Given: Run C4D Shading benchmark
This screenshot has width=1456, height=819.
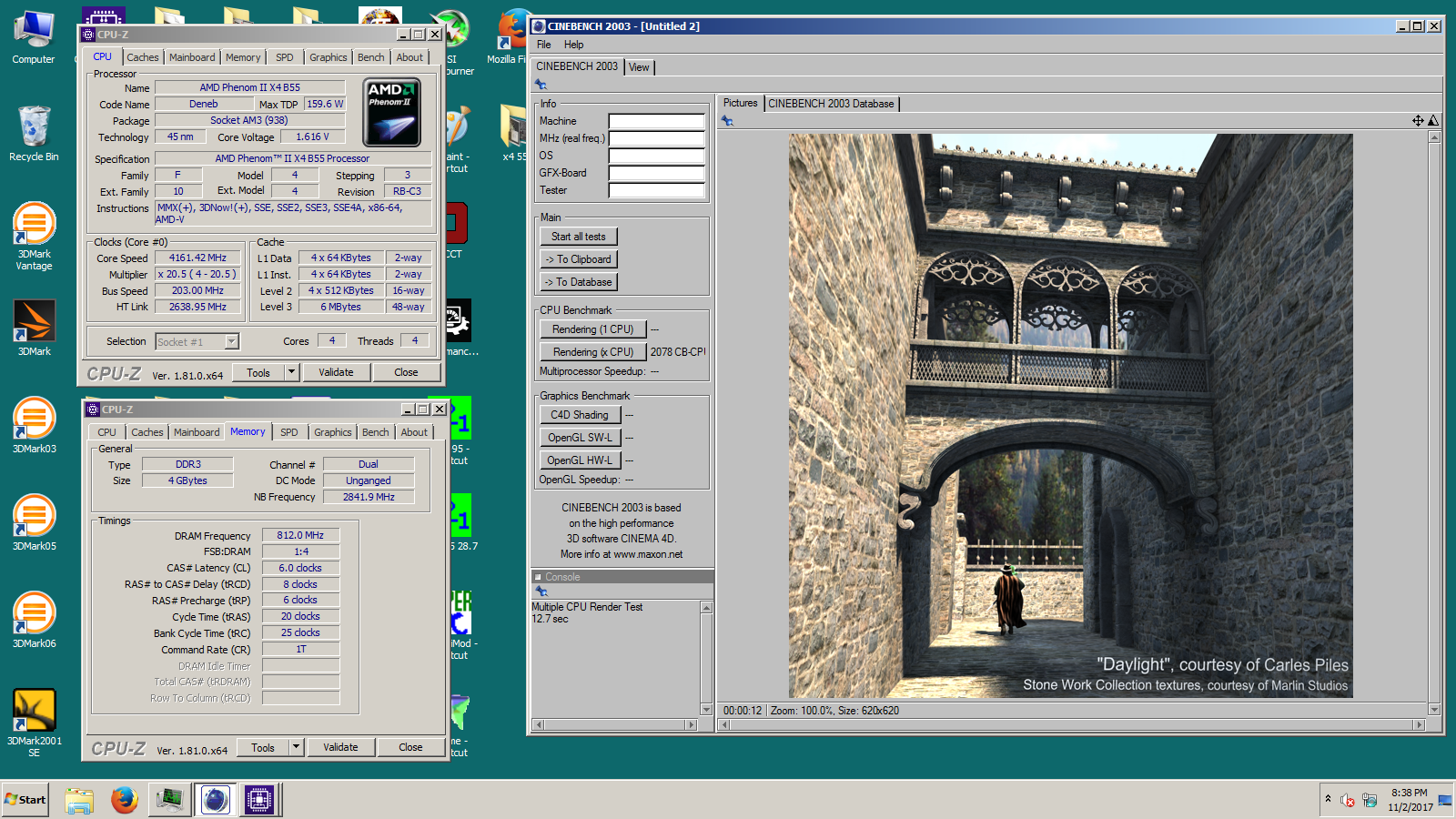Looking at the screenshot, I should (580, 415).
